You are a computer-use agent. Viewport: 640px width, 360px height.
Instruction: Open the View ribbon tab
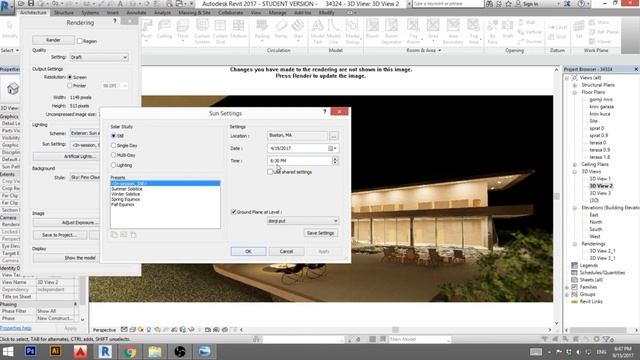coord(256,13)
